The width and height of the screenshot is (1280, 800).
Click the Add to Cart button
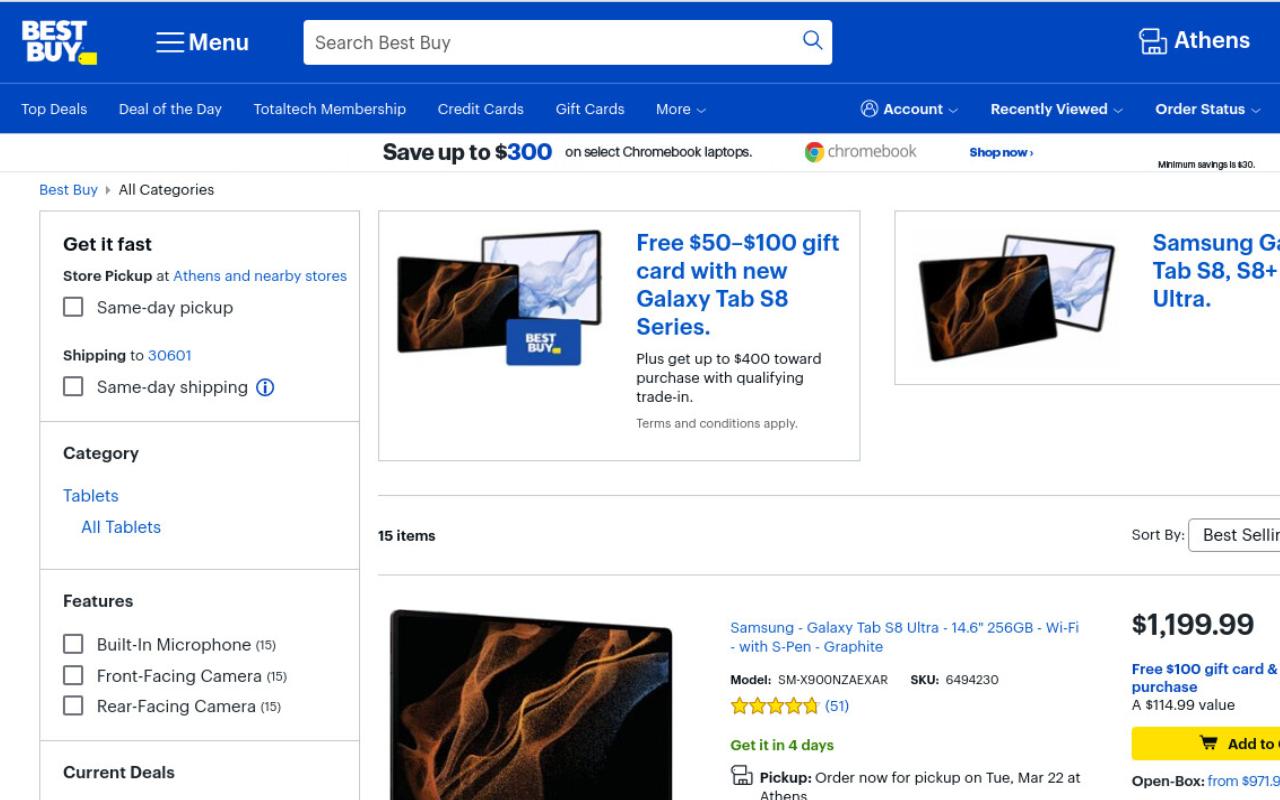[x=1206, y=743]
